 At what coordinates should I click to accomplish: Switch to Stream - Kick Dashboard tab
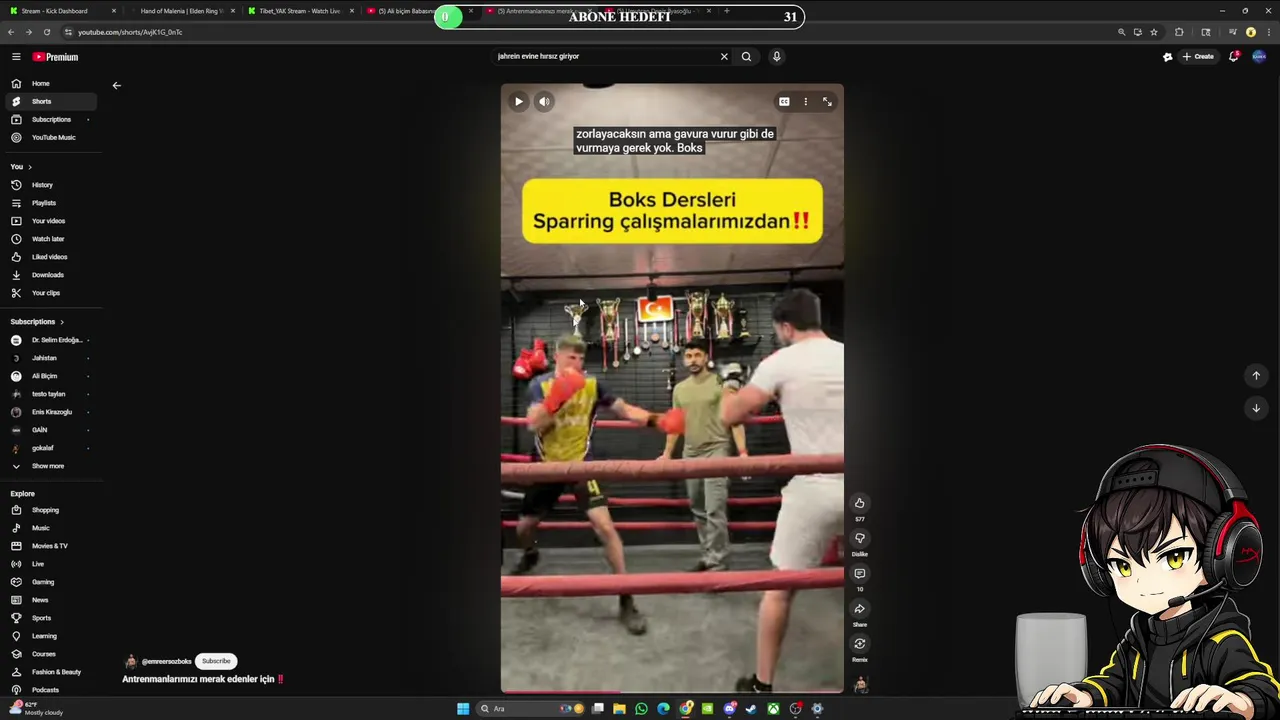(x=60, y=11)
